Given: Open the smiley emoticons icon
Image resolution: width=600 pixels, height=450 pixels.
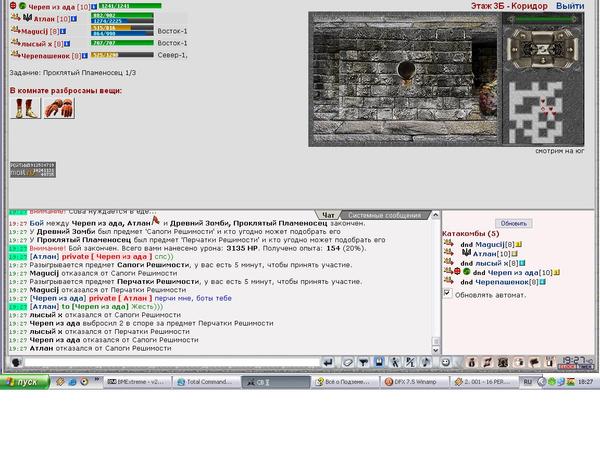Looking at the screenshot, I should pos(445,362).
